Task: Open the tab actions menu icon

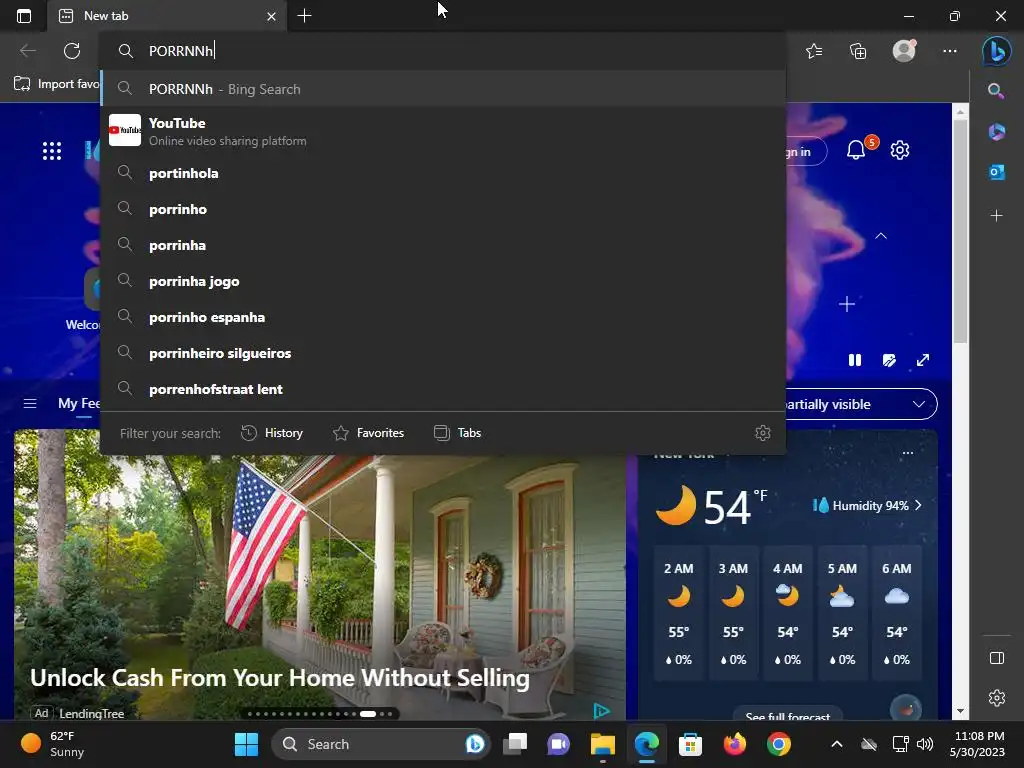Action: 24,16
